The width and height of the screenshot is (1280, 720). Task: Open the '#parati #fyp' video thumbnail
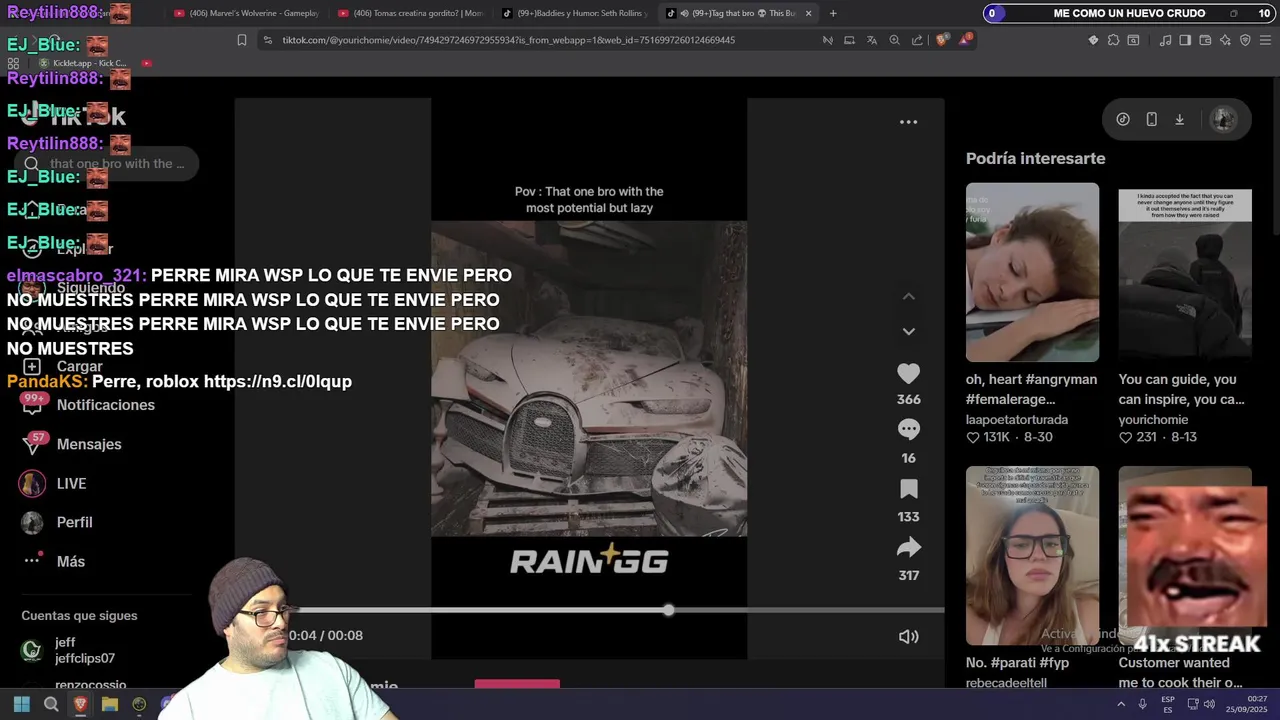pyautogui.click(x=1032, y=556)
